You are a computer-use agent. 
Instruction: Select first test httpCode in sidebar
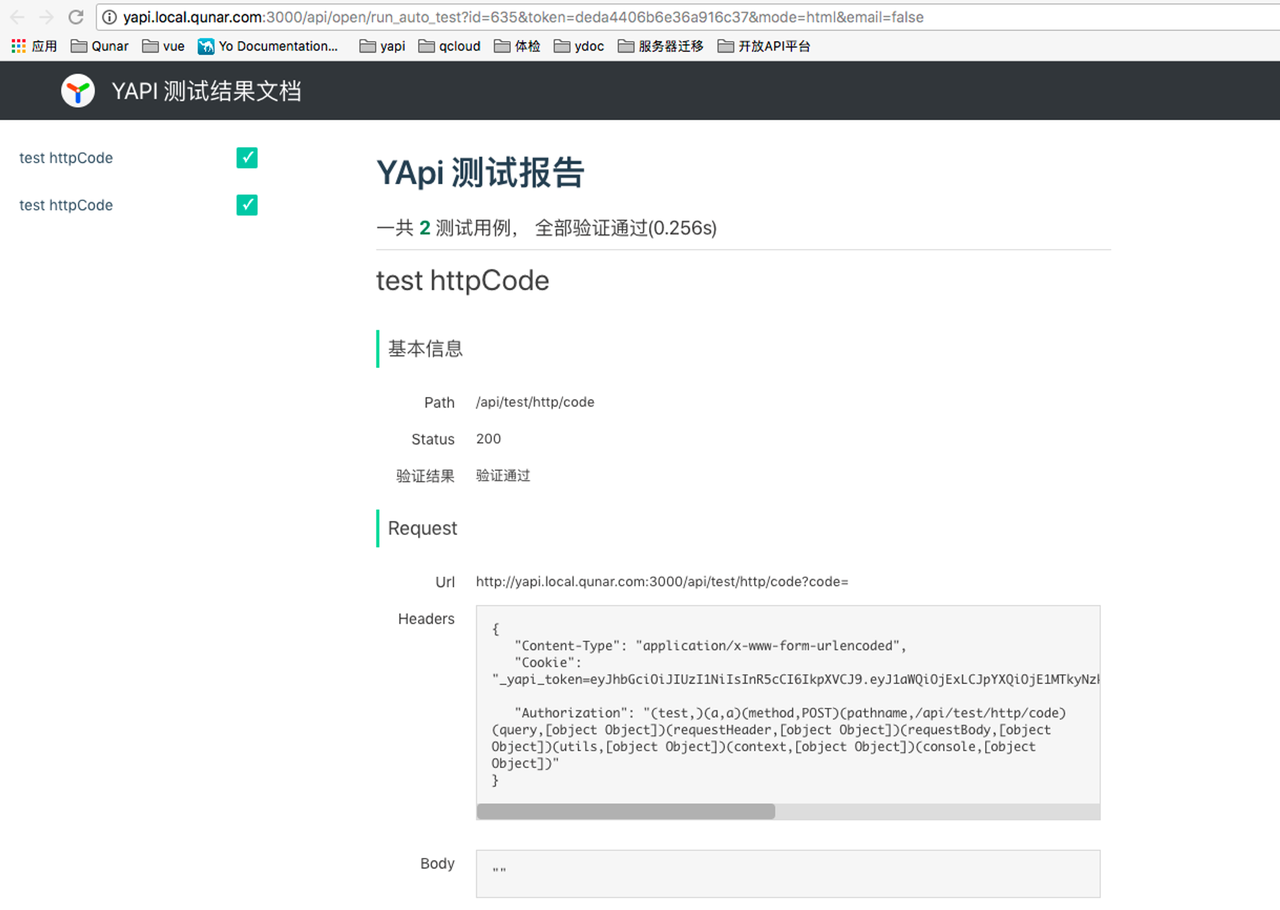click(66, 157)
